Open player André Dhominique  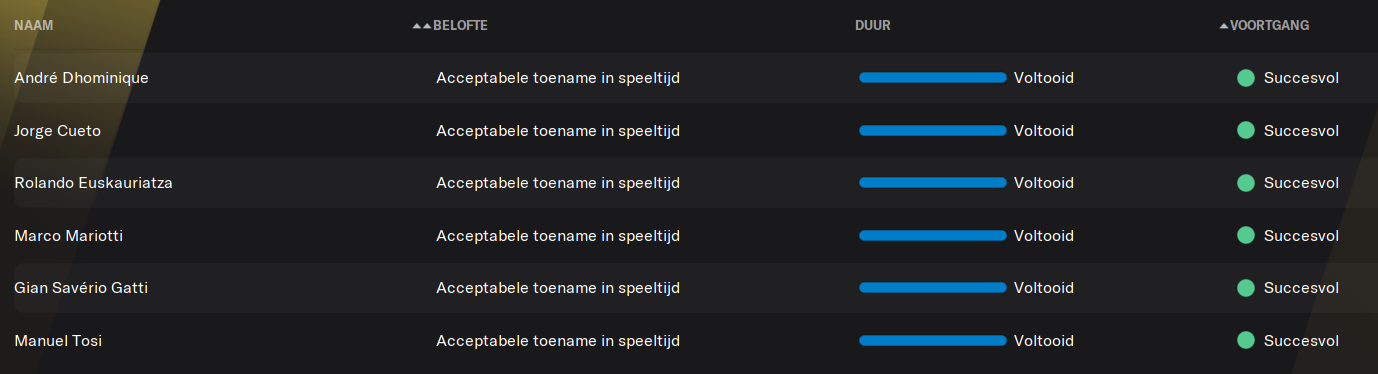tap(81, 78)
